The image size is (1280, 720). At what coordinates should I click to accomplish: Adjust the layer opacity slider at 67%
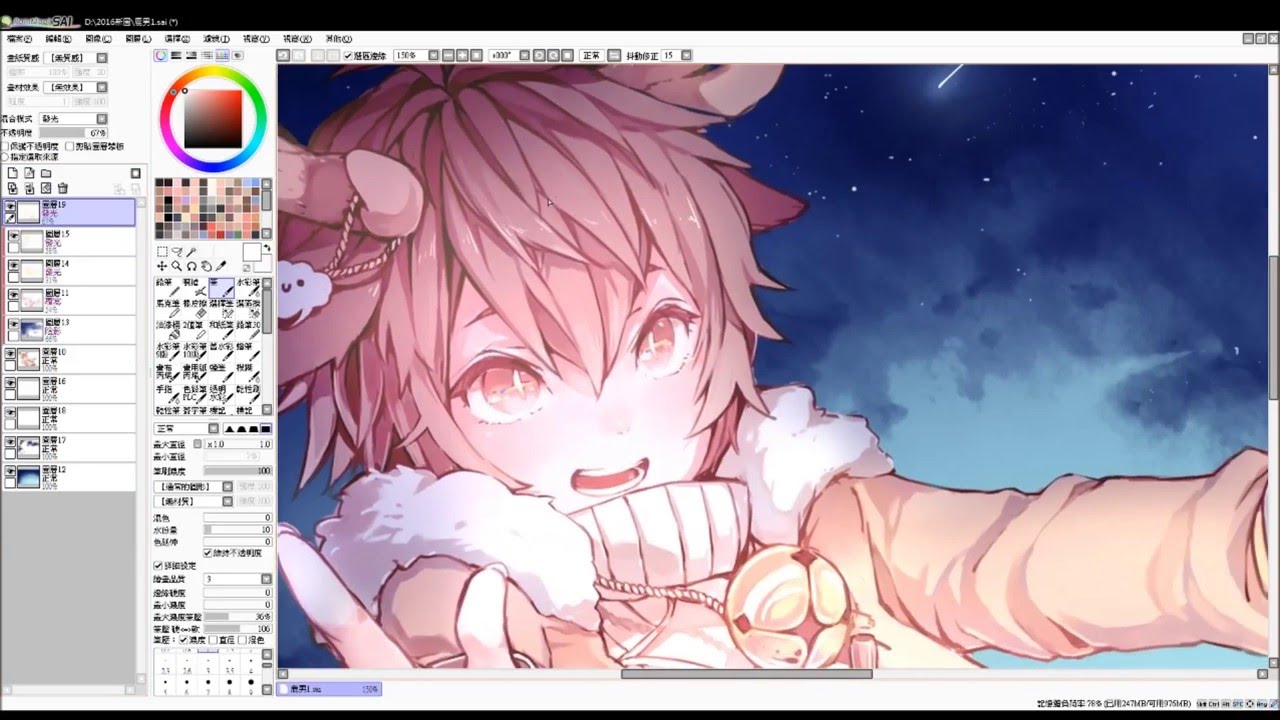73,132
